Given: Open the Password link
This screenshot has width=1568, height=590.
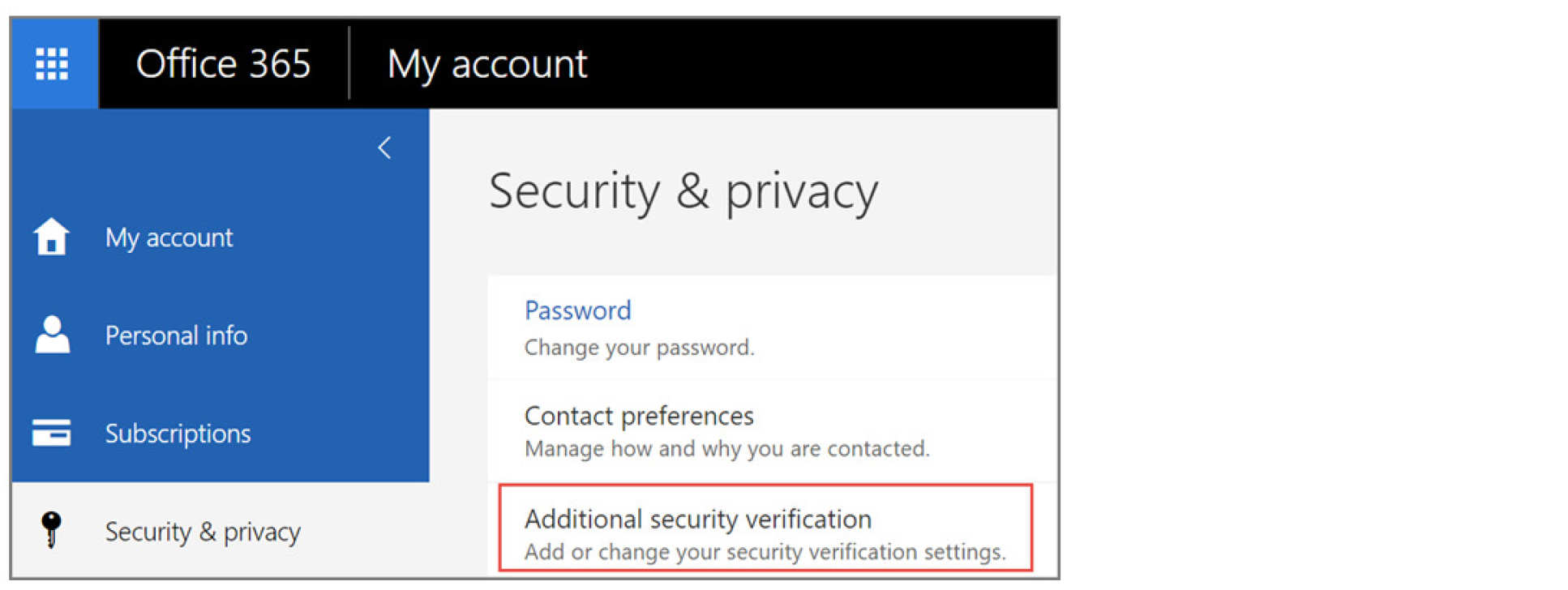Looking at the screenshot, I should coord(577,310).
